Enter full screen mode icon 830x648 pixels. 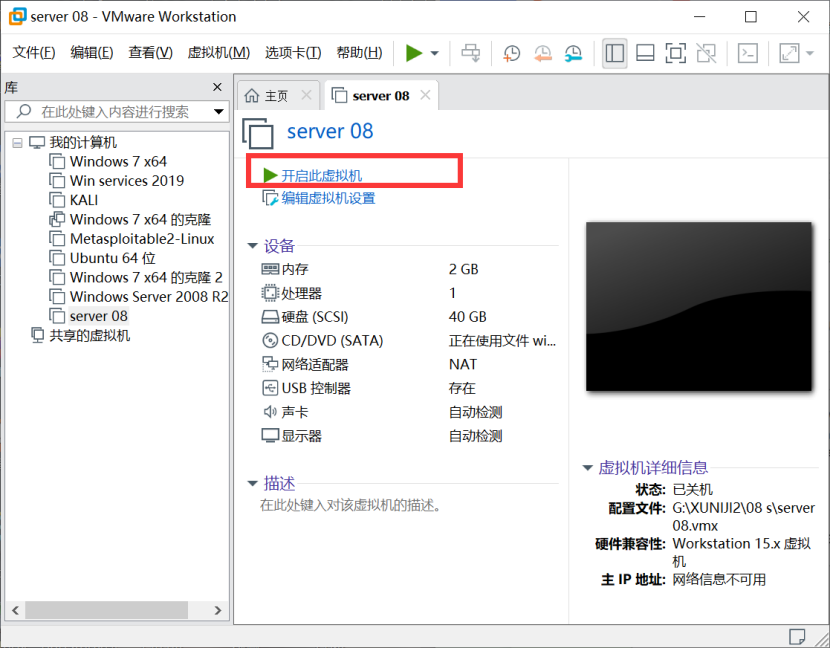pyautogui.click(x=675, y=53)
